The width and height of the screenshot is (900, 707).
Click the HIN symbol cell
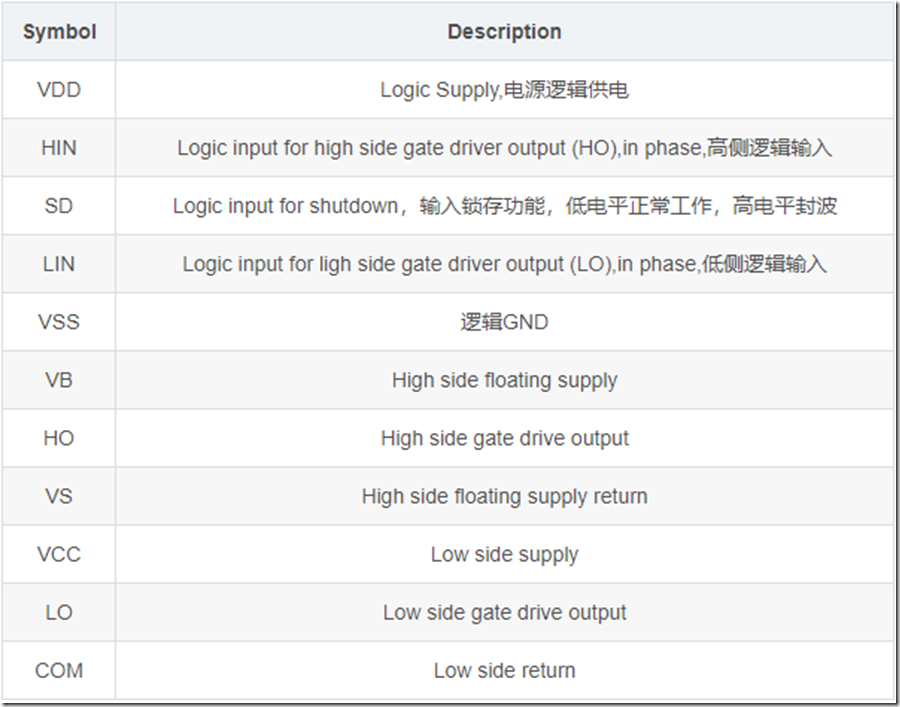[x=59, y=148]
